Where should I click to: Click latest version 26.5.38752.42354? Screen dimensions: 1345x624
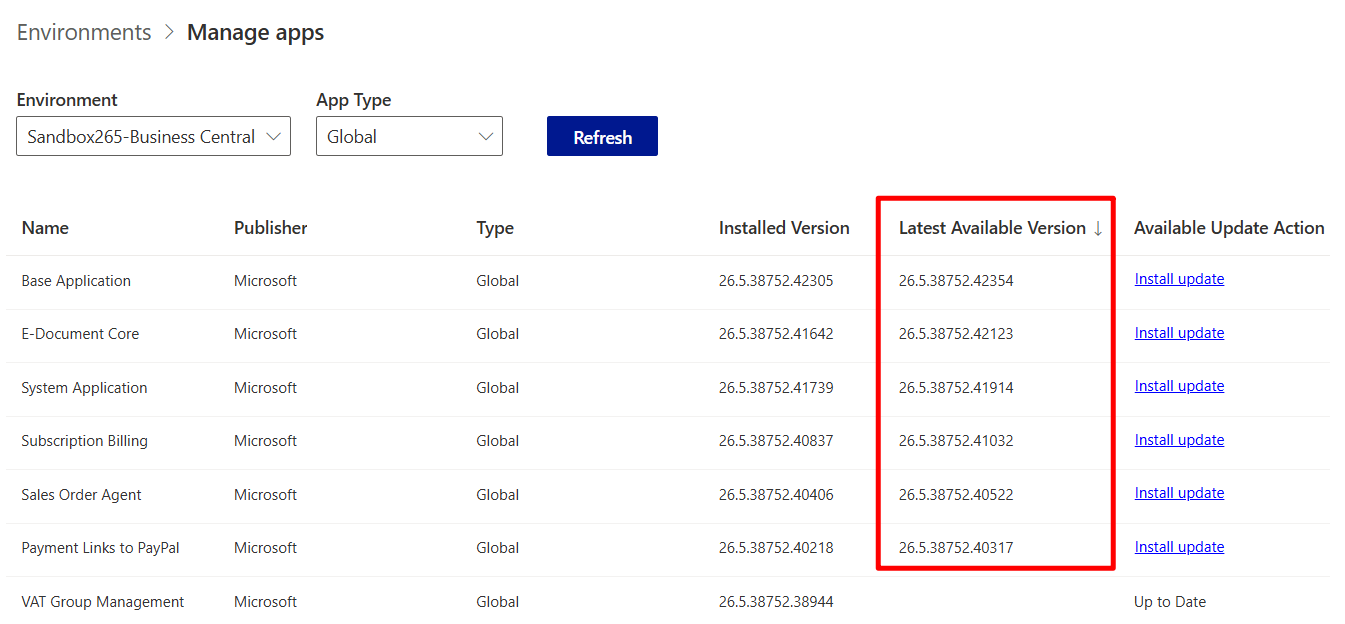coord(956,281)
